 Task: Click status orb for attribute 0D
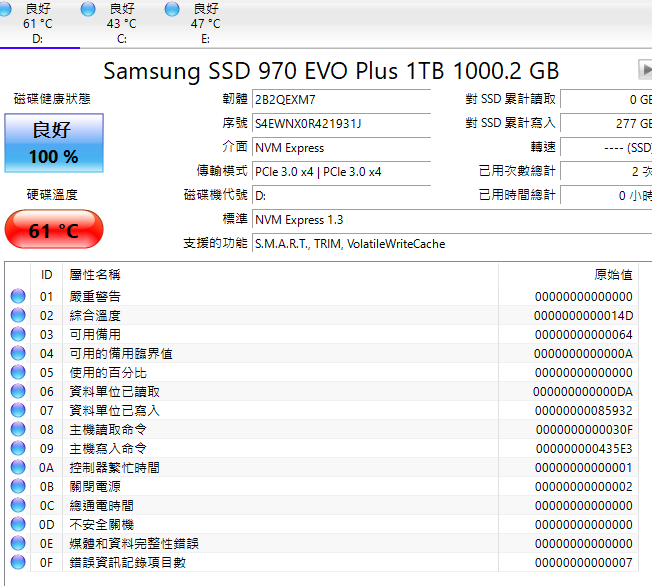(x=18, y=524)
